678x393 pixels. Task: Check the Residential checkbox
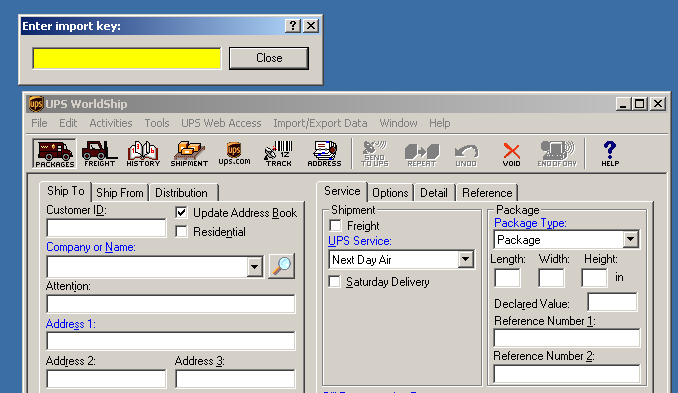tap(182, 232)
